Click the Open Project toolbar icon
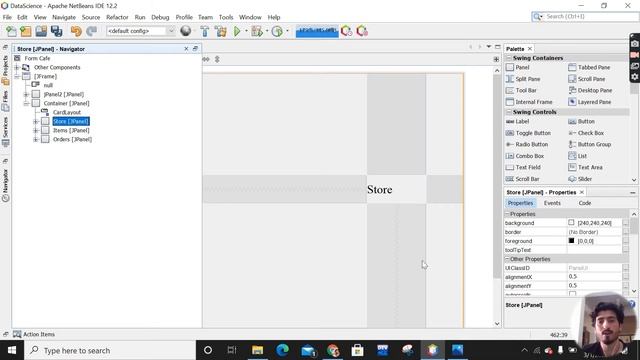Image resolution: width=640 pixels, height=360 pixels. click(41, 31)
